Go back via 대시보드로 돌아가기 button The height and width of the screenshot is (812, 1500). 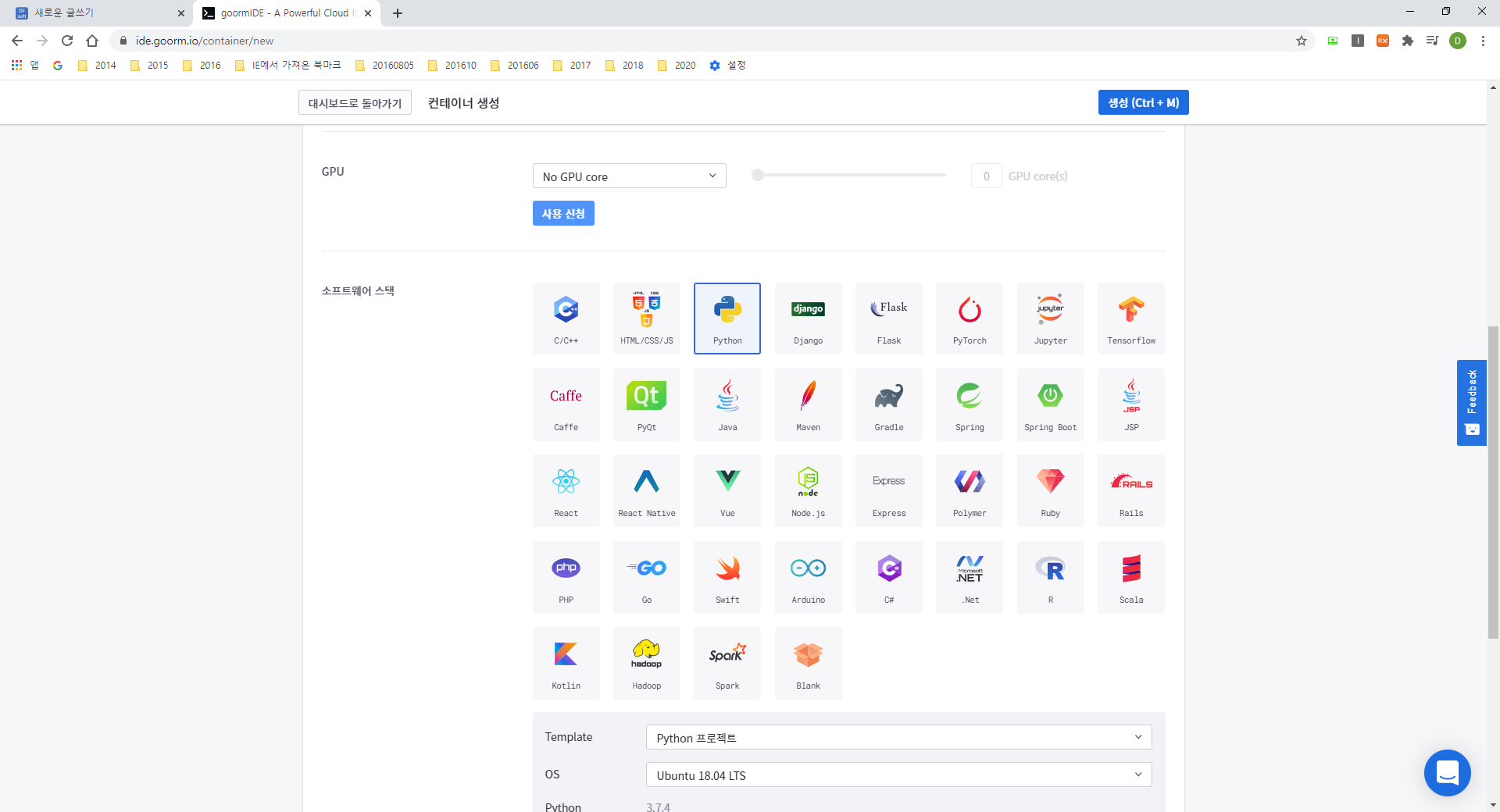pos(355,102)
